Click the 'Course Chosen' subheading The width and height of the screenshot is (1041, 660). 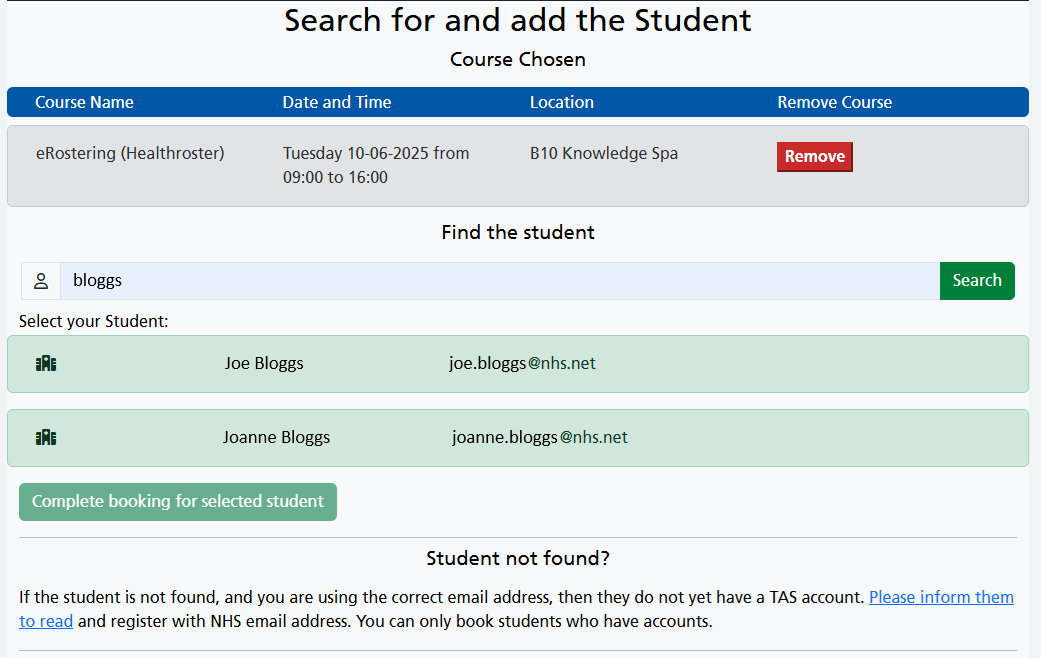517,59
